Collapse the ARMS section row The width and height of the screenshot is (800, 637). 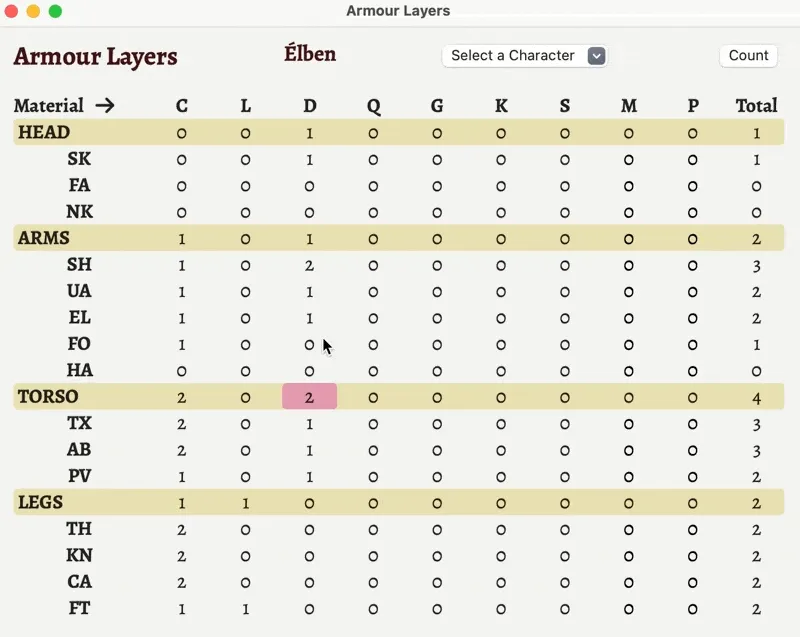tap(40, 238)
